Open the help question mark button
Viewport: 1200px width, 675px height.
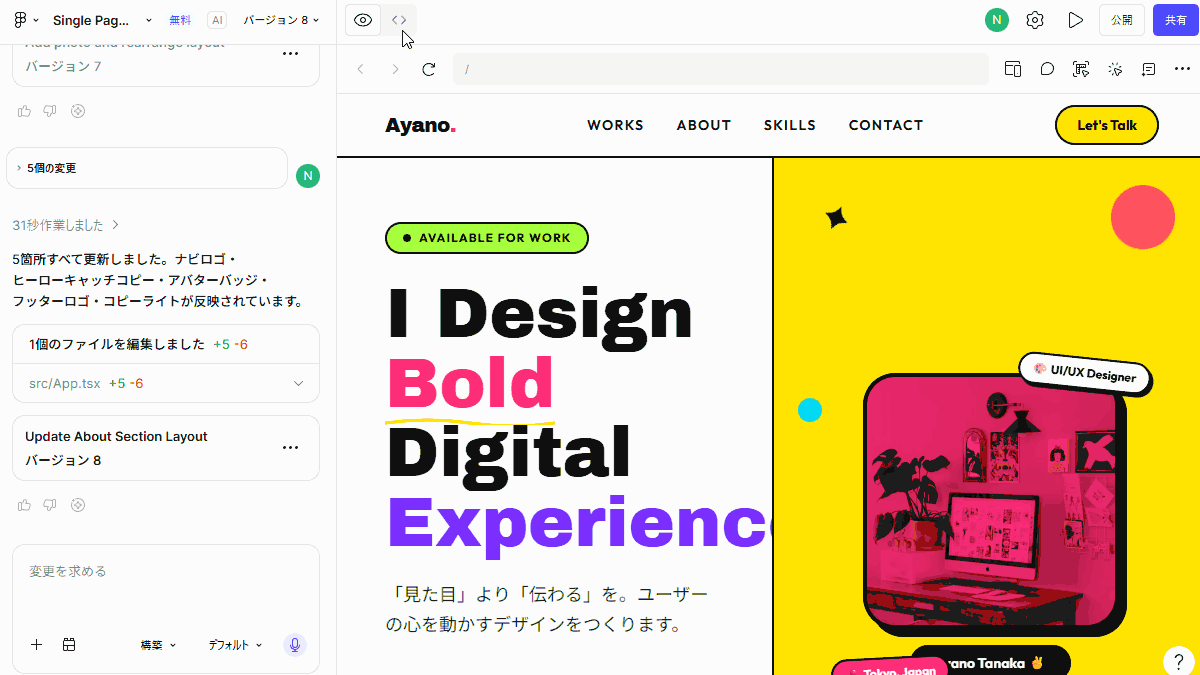[1179, 661]
